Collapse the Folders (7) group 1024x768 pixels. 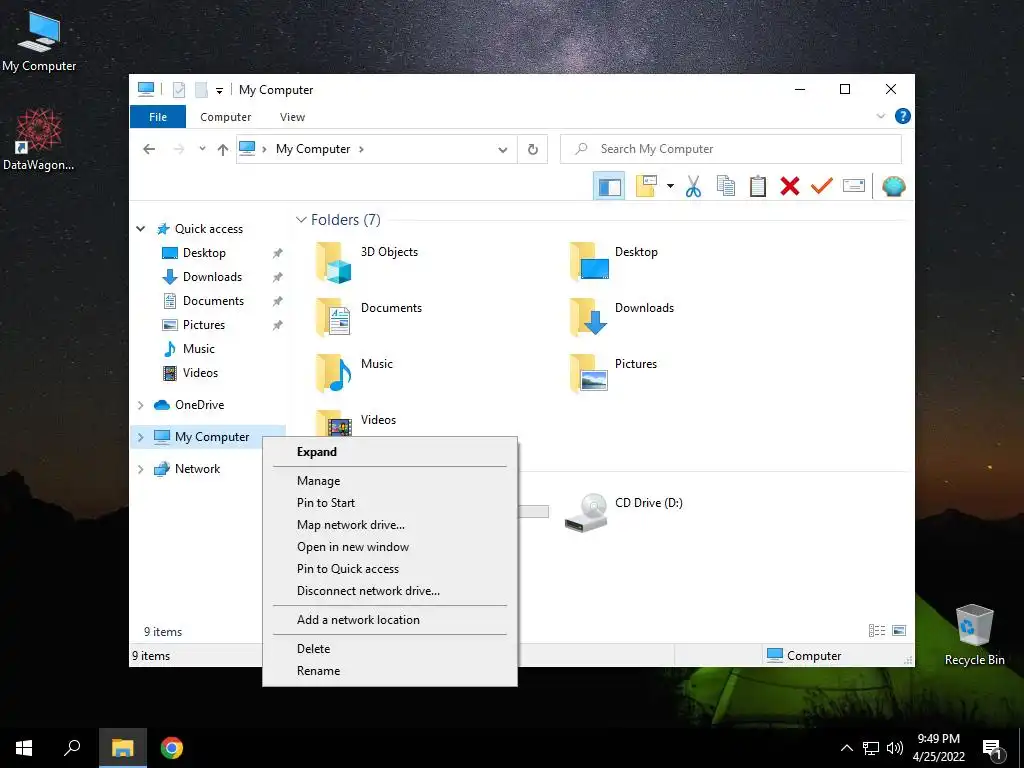click(301, 220)
